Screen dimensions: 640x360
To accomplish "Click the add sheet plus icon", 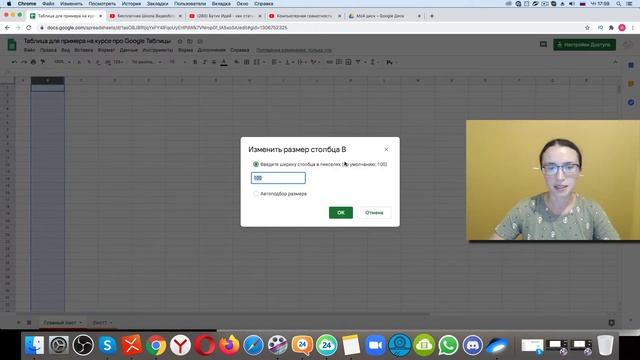I will 18,322.
